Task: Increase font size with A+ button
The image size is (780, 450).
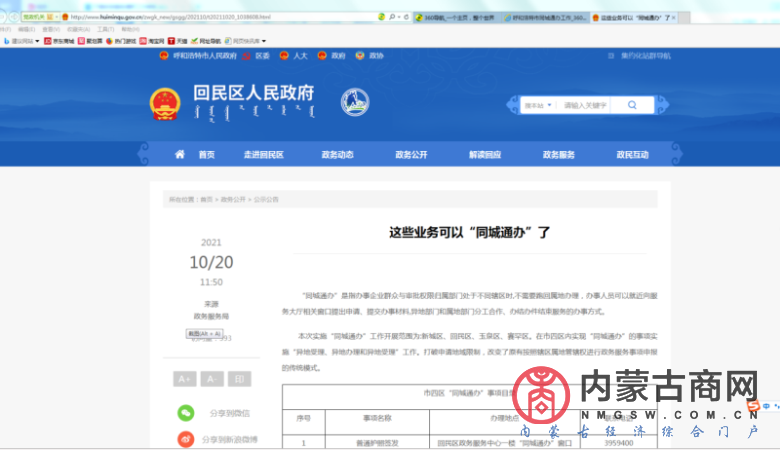Action: click(x=185, y=379)
